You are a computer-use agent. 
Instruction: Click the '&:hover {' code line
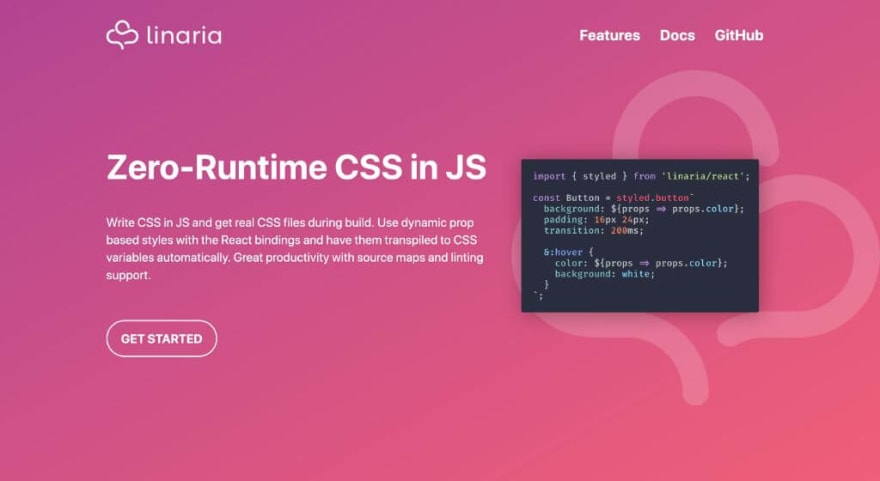pos(569,252)
